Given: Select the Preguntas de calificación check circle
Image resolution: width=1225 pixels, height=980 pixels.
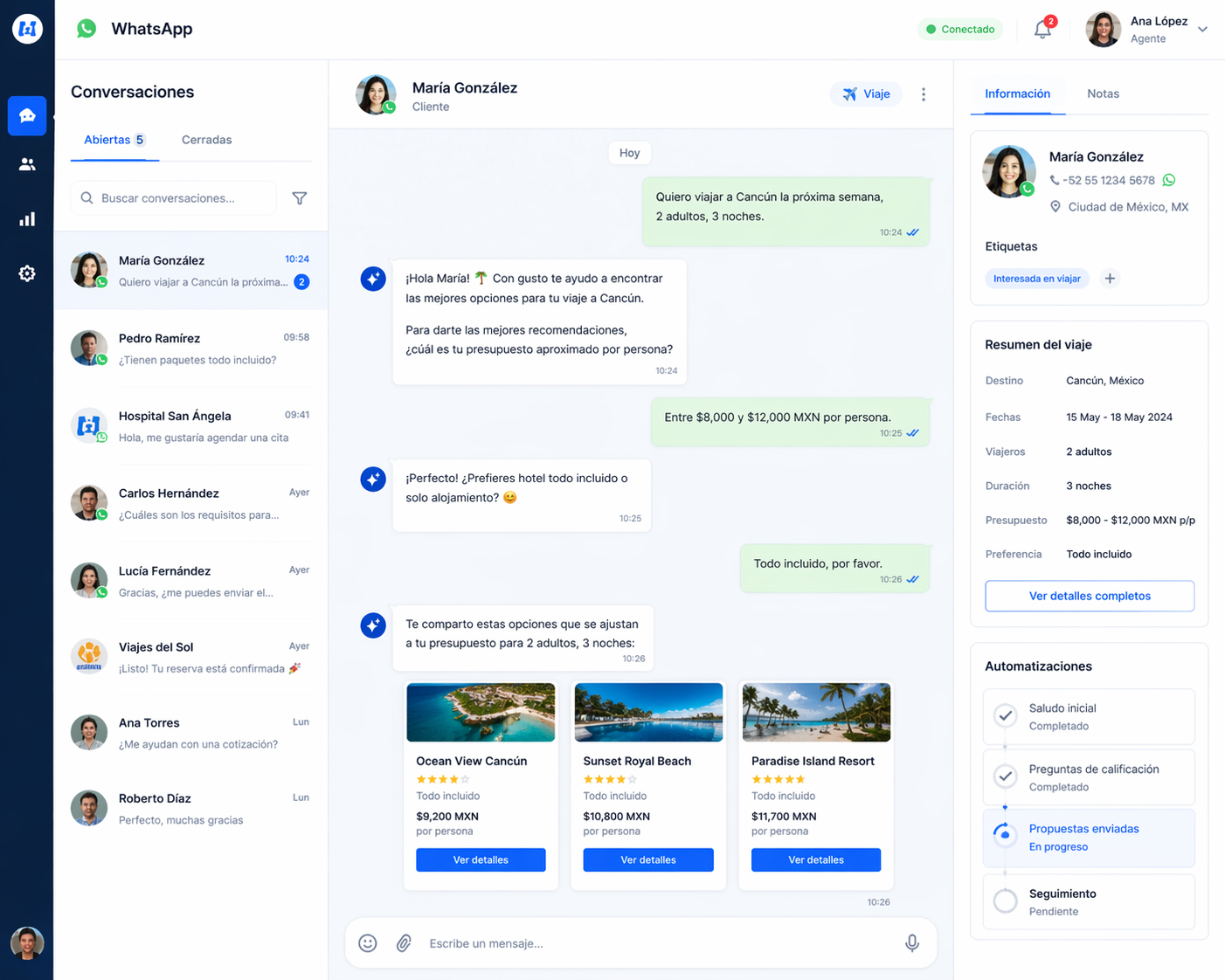Looking at the screenshot, I should coord(1006,776).
